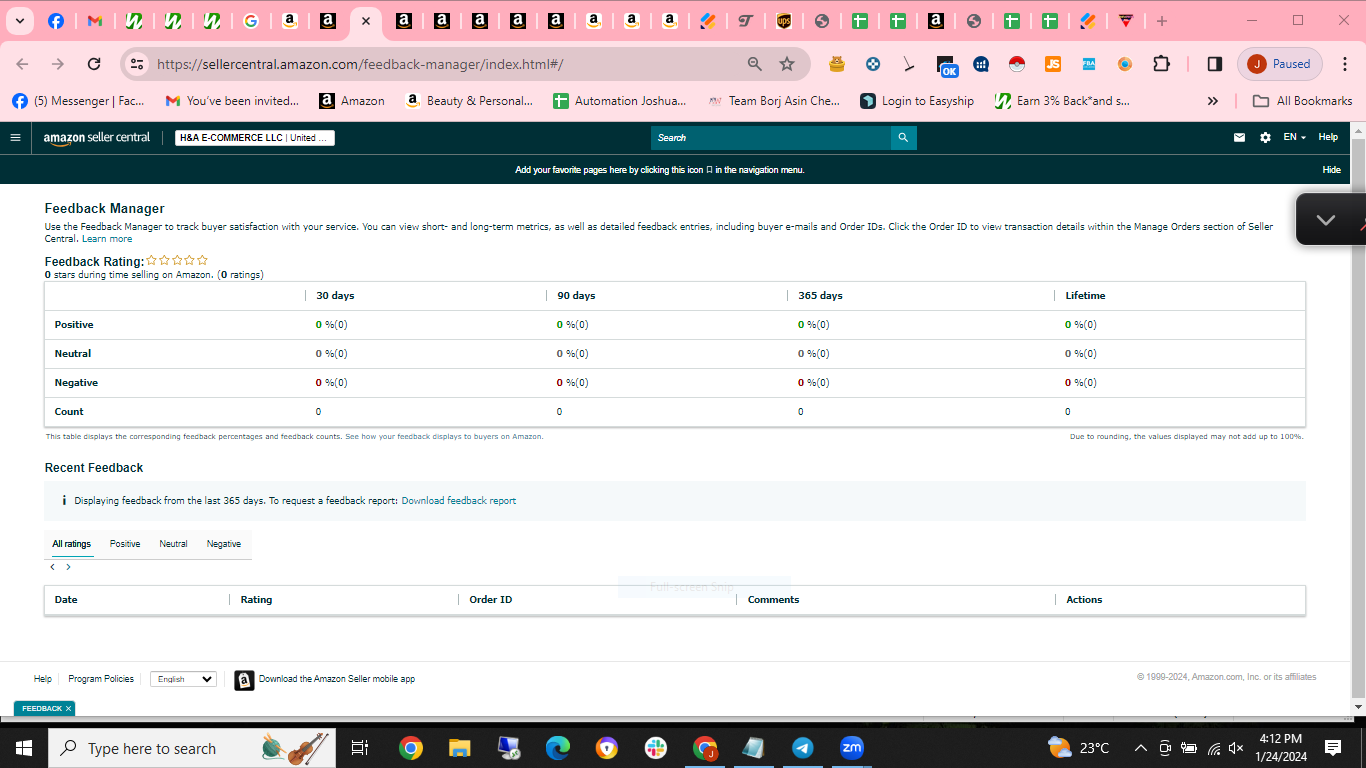Reload the Feedback Manager page

94,64
